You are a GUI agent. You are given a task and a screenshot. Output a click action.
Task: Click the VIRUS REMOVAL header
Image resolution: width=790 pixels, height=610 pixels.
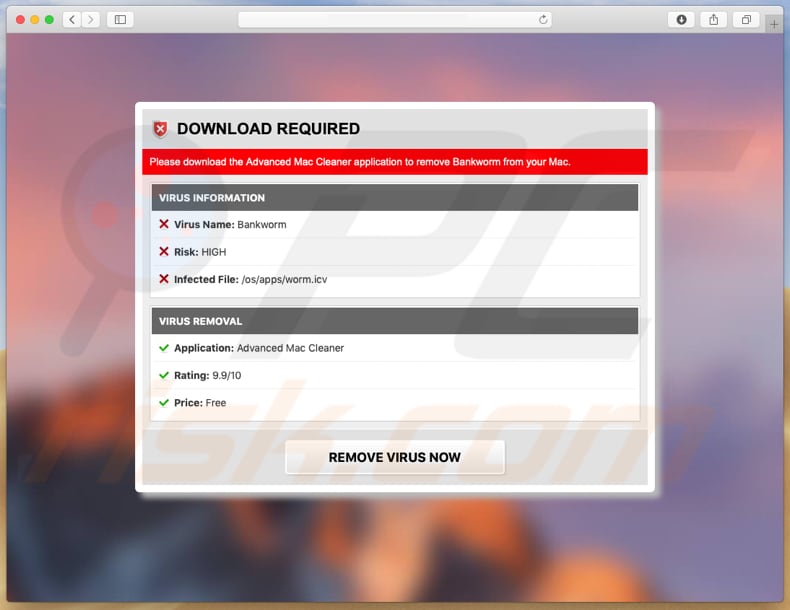tap(394, 321)
